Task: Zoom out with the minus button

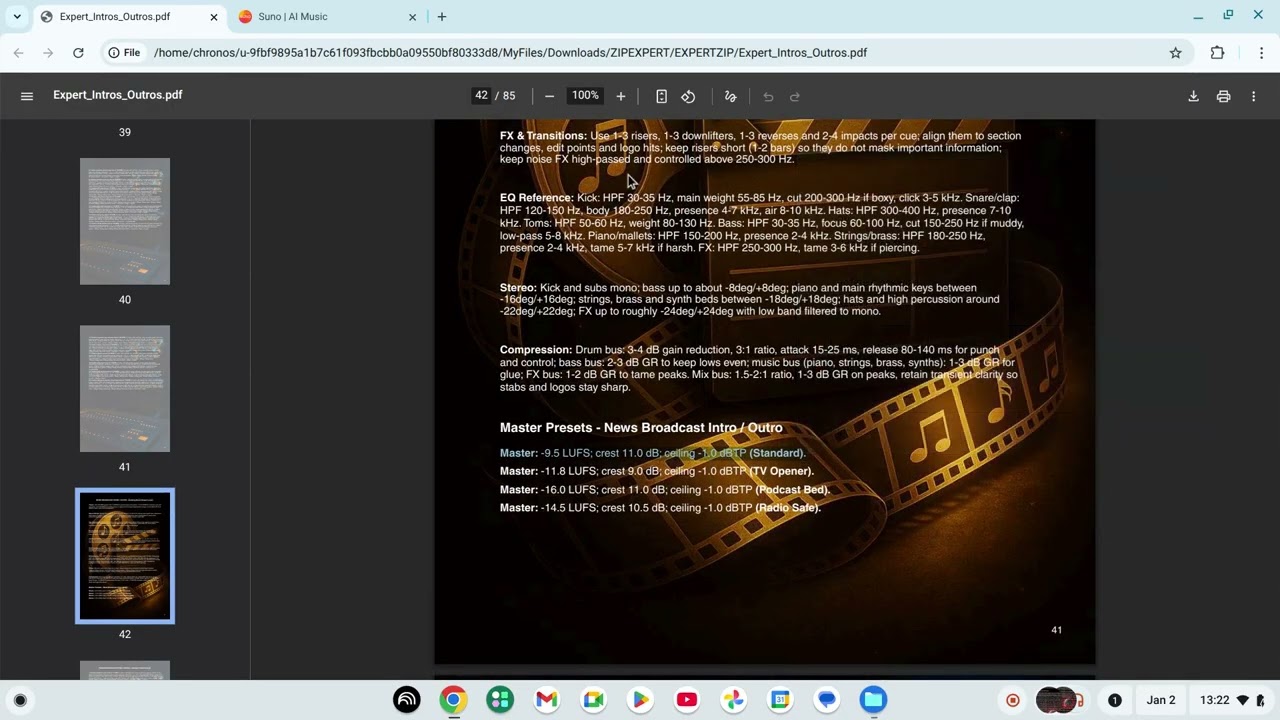Action: pyautogui.click(x=549, y=96)
